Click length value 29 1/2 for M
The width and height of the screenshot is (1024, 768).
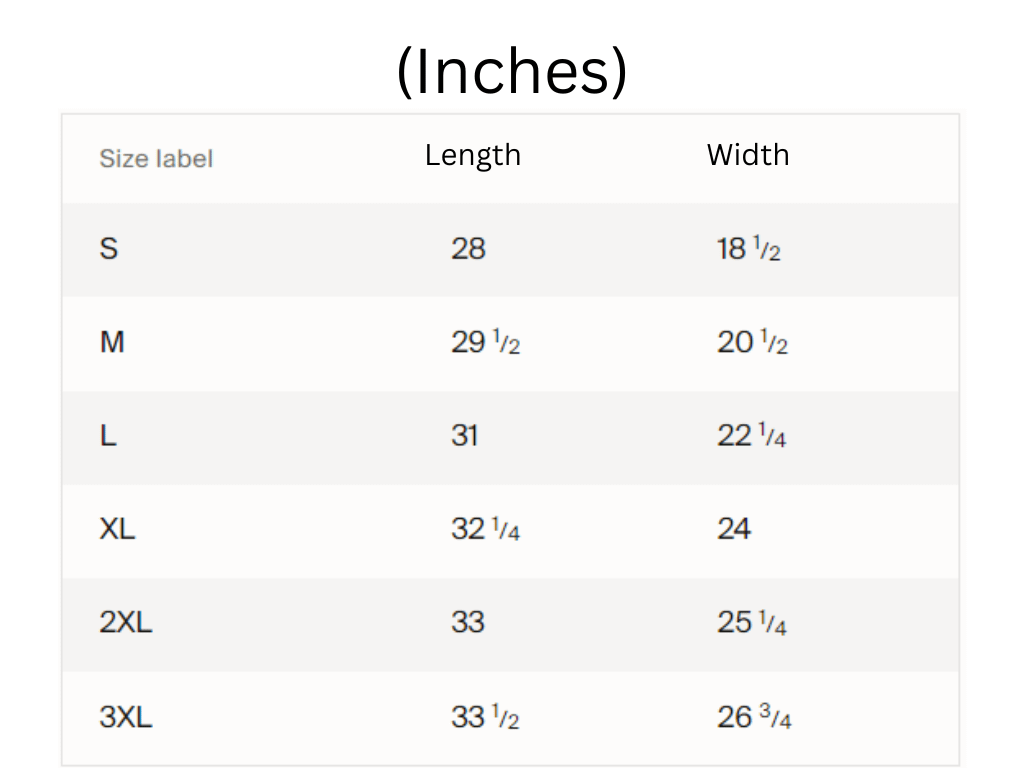coord(485,342)
